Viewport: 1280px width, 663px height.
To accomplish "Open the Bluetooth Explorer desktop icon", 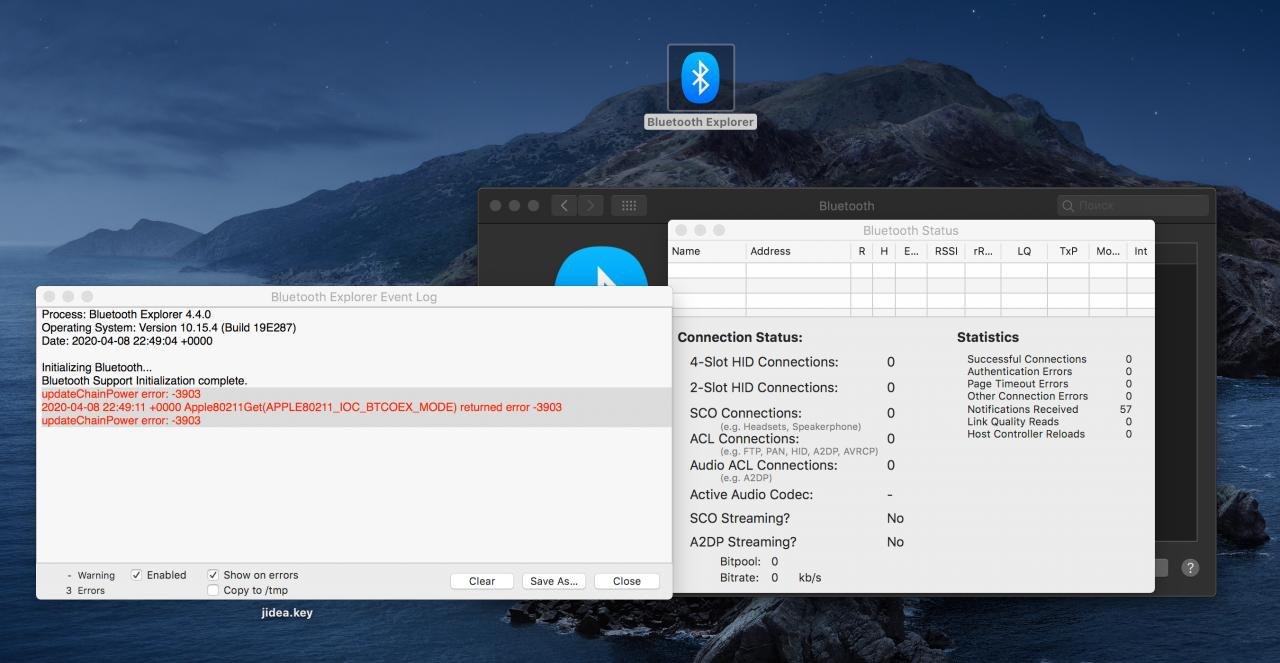I will pyautogui.click(x=700, y=77).
